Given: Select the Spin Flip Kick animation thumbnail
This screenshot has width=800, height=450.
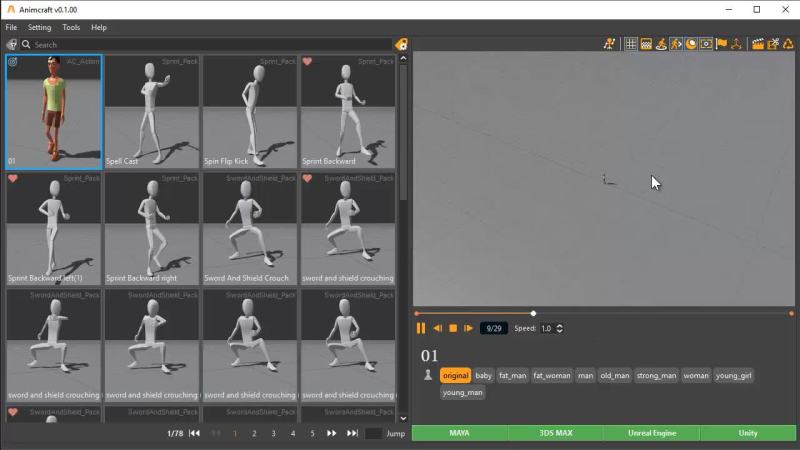Looking at the screenshot, I should (x=249, y=112).
